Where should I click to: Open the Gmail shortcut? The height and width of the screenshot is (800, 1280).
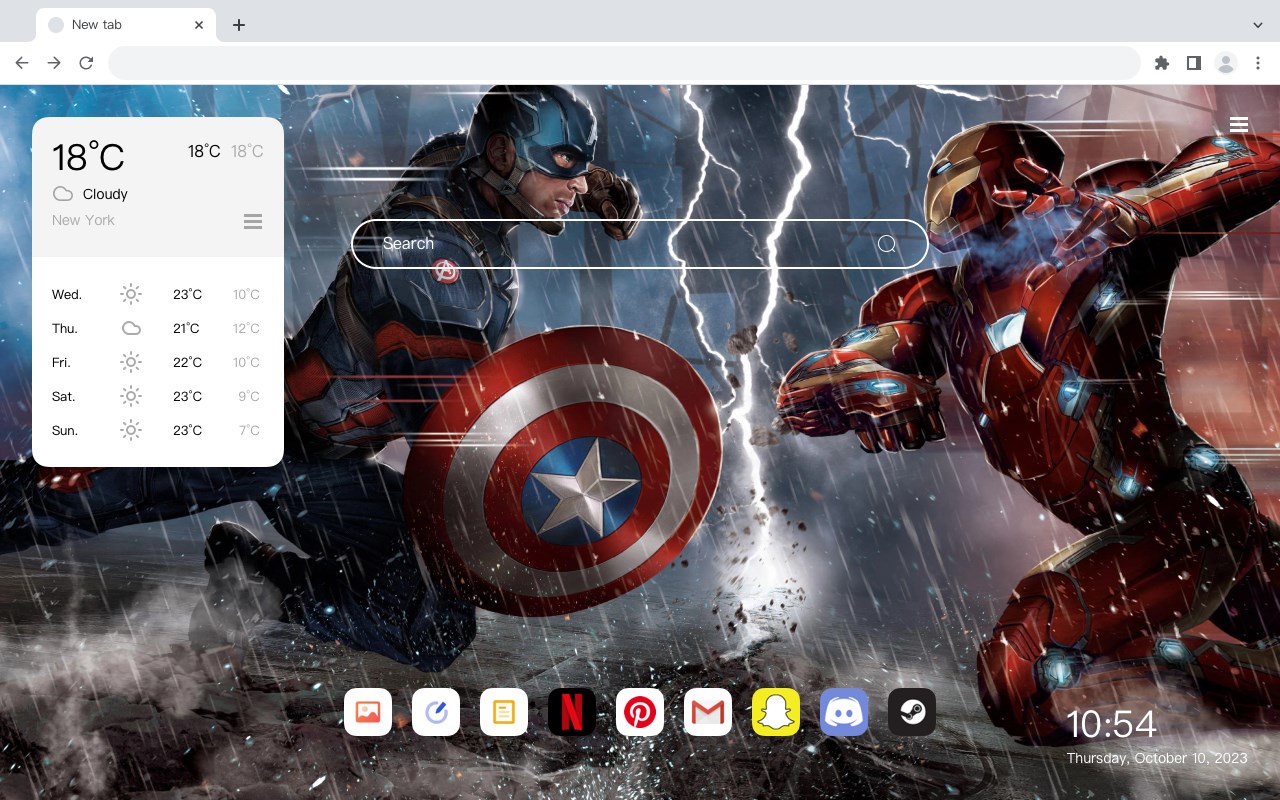point(708,712)
